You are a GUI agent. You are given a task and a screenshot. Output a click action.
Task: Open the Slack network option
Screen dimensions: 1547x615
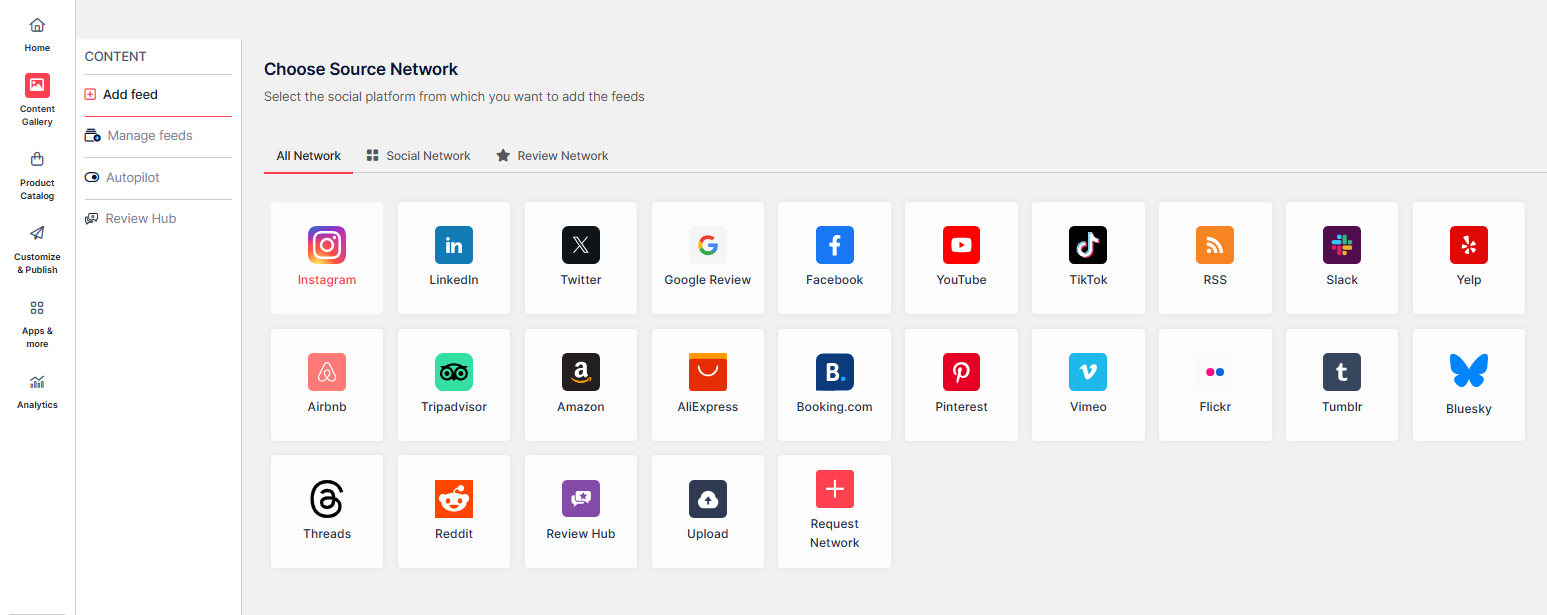coord(1341,258)
